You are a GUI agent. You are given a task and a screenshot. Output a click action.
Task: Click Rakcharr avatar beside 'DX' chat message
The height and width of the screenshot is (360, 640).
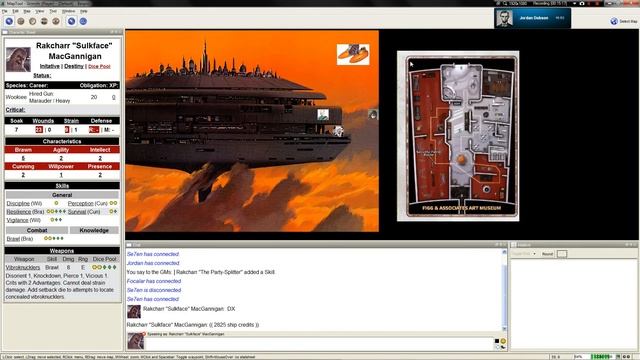pos(134,311)
